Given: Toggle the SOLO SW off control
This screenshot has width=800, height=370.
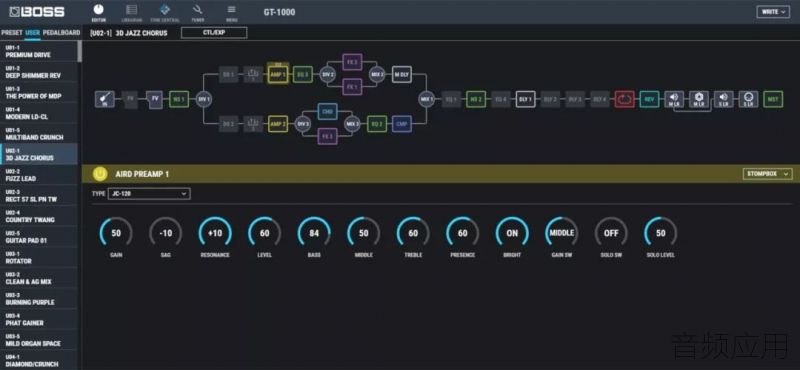Looking at the screenshot, I should click(611, 233).
